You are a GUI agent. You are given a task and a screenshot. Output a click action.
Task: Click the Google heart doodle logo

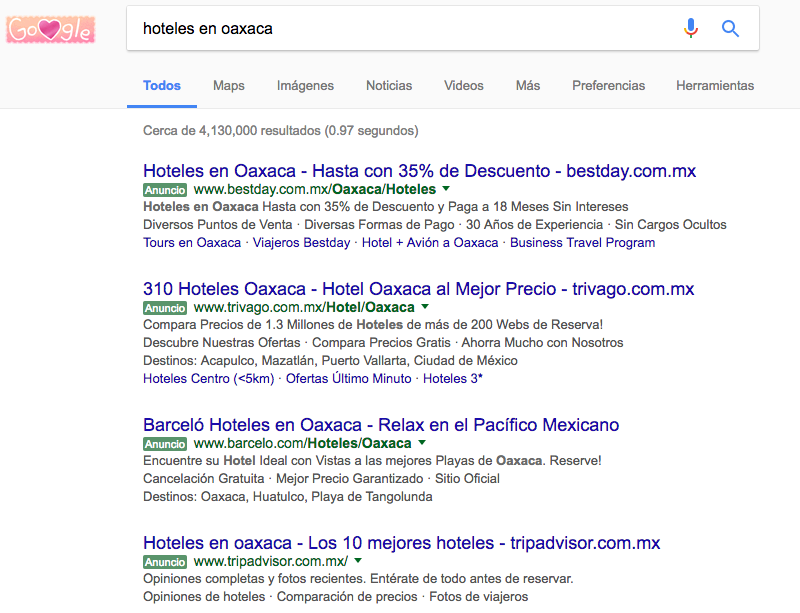point(51,30)
